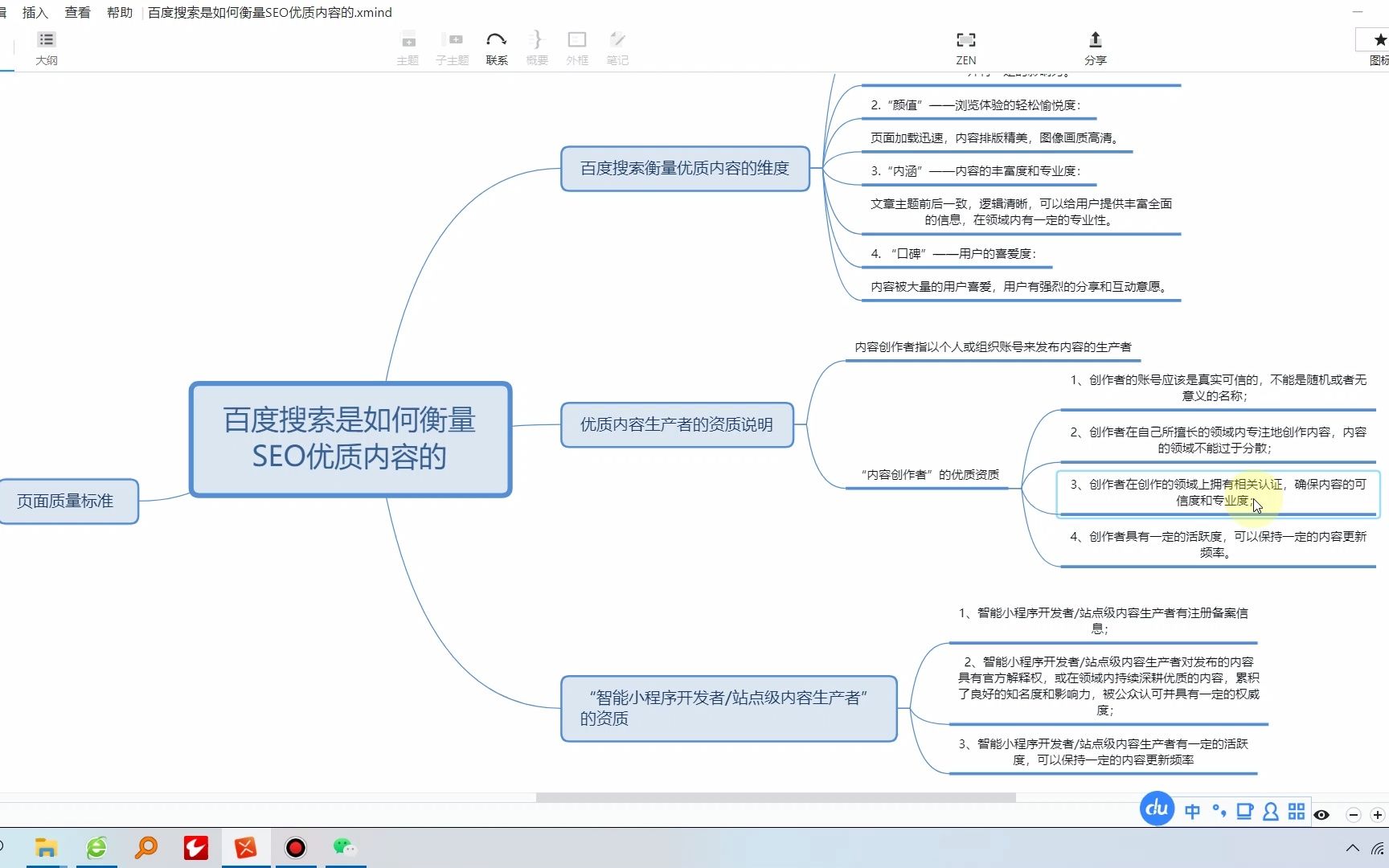Click the zoom out minus button
The height and width of the screenshot is (868, 1389).
[x=1354, y=815]
